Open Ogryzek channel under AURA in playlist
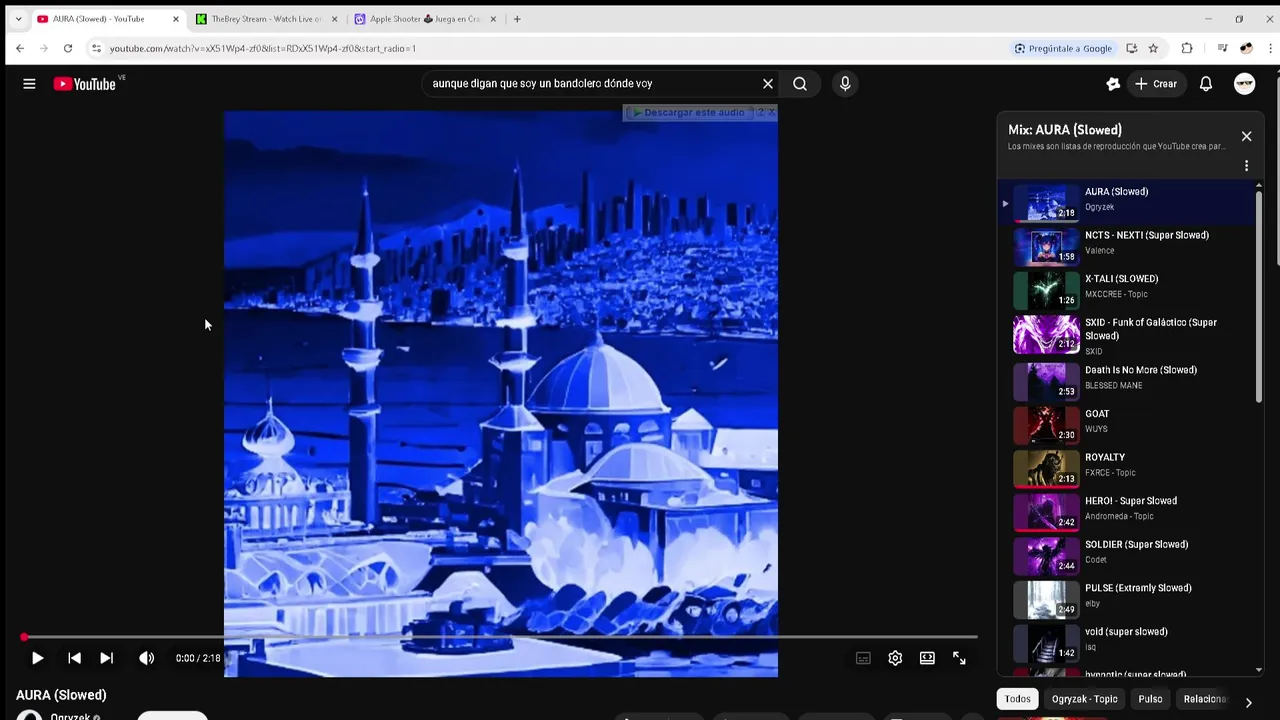Viewport: 1280px width, 720px height. 1099,207
